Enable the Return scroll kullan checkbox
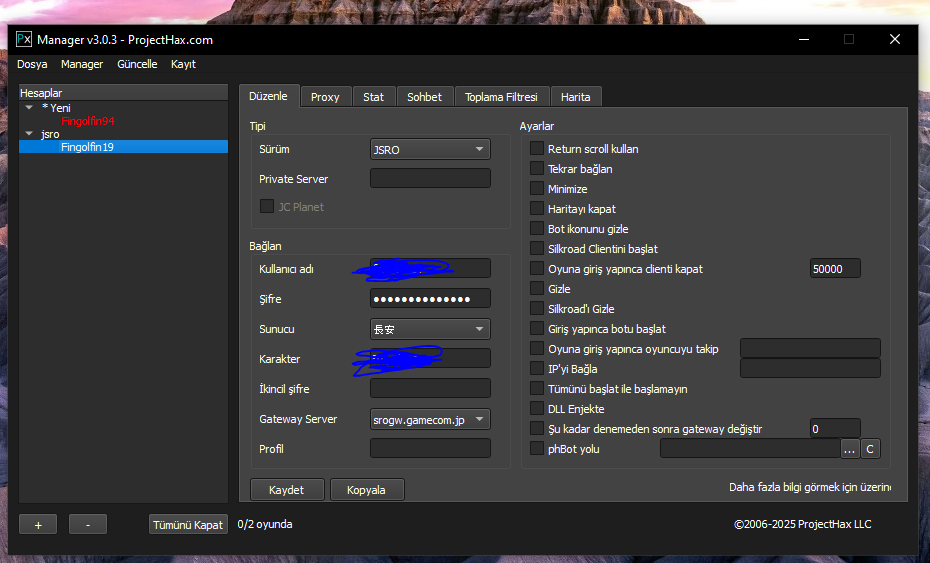Image resolution: width=930 pixels, height=563 pixels. pos(537,149)
